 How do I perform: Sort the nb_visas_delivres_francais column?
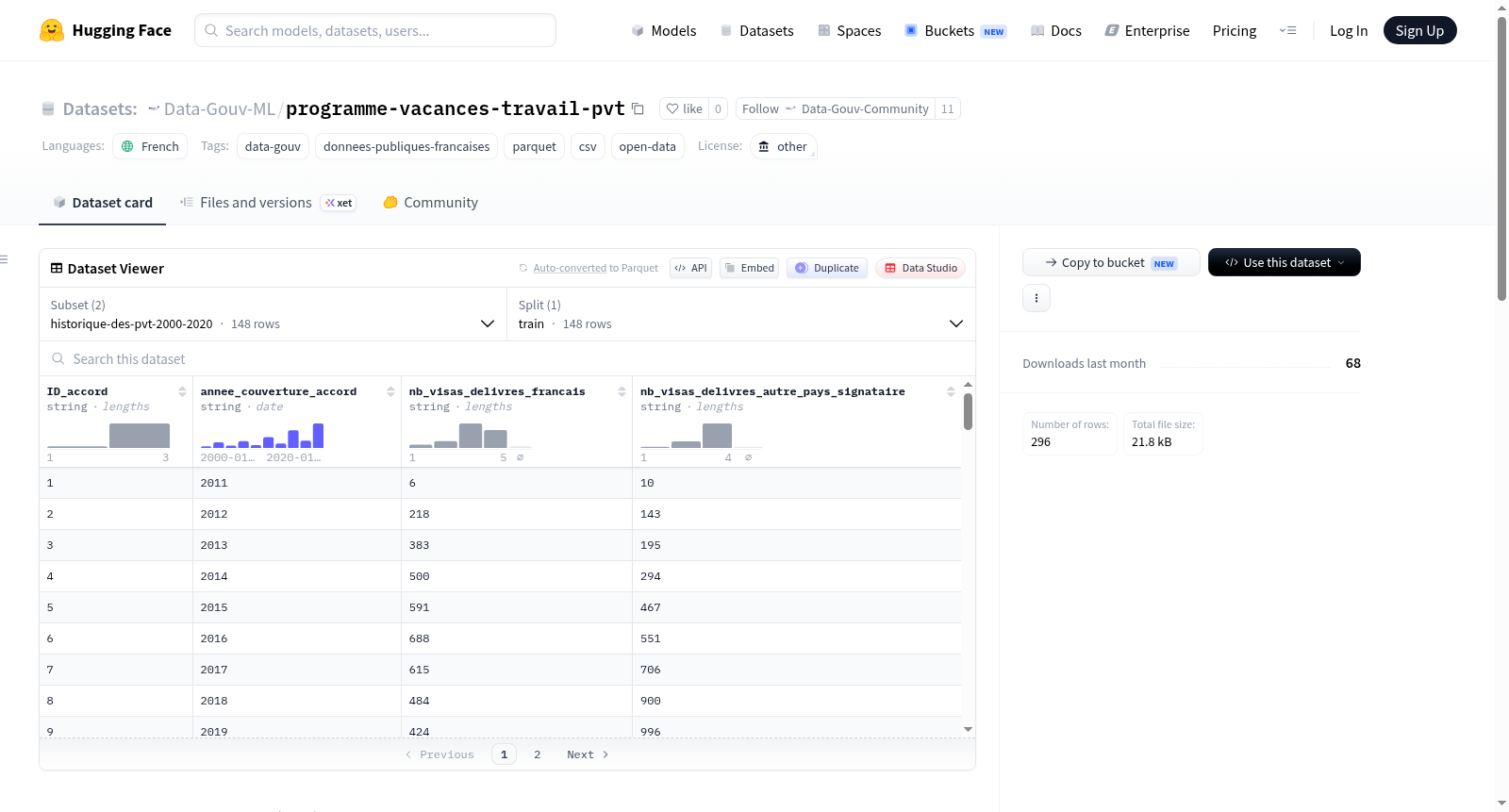tap(622, 391)
